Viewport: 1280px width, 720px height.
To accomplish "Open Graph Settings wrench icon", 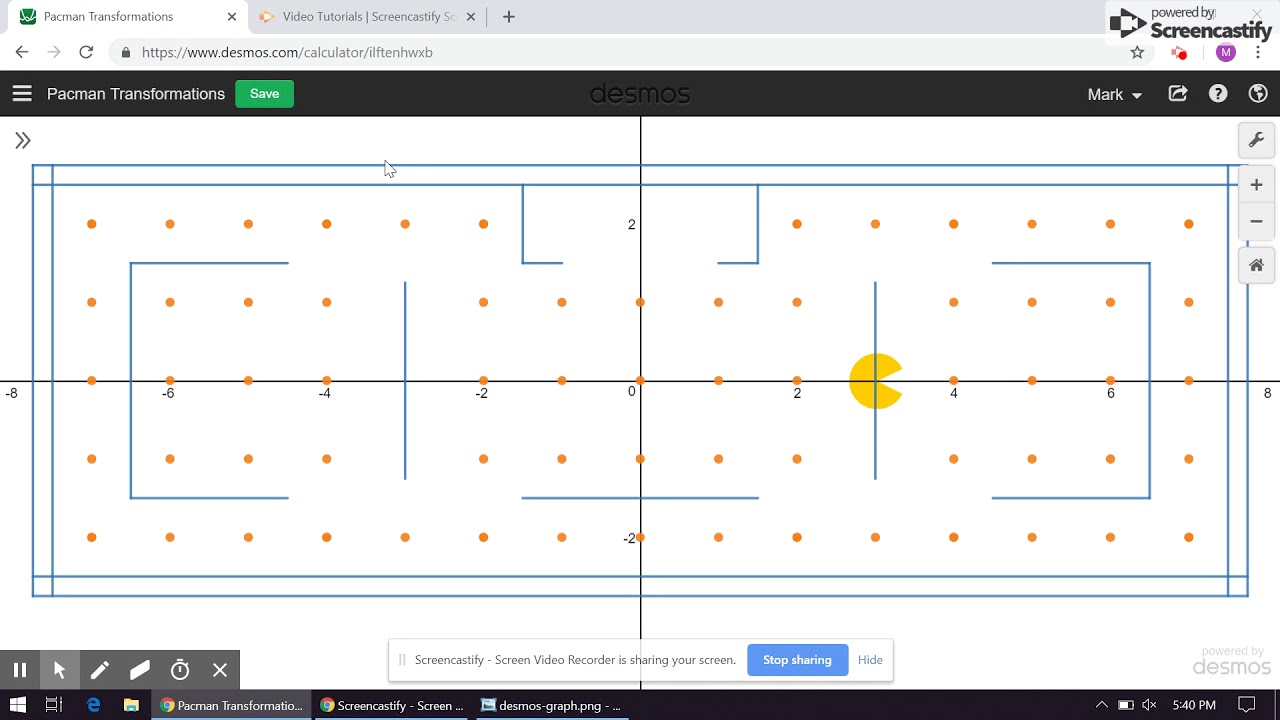I will tap(1257, 140).
